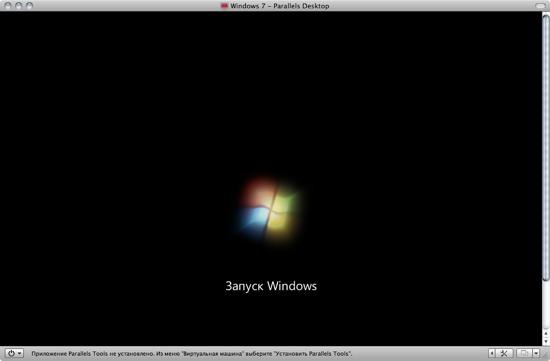Click the scrollbar up arrow
Image resolution: width=550 pixels, height=361 pixels.
(546, 333)
